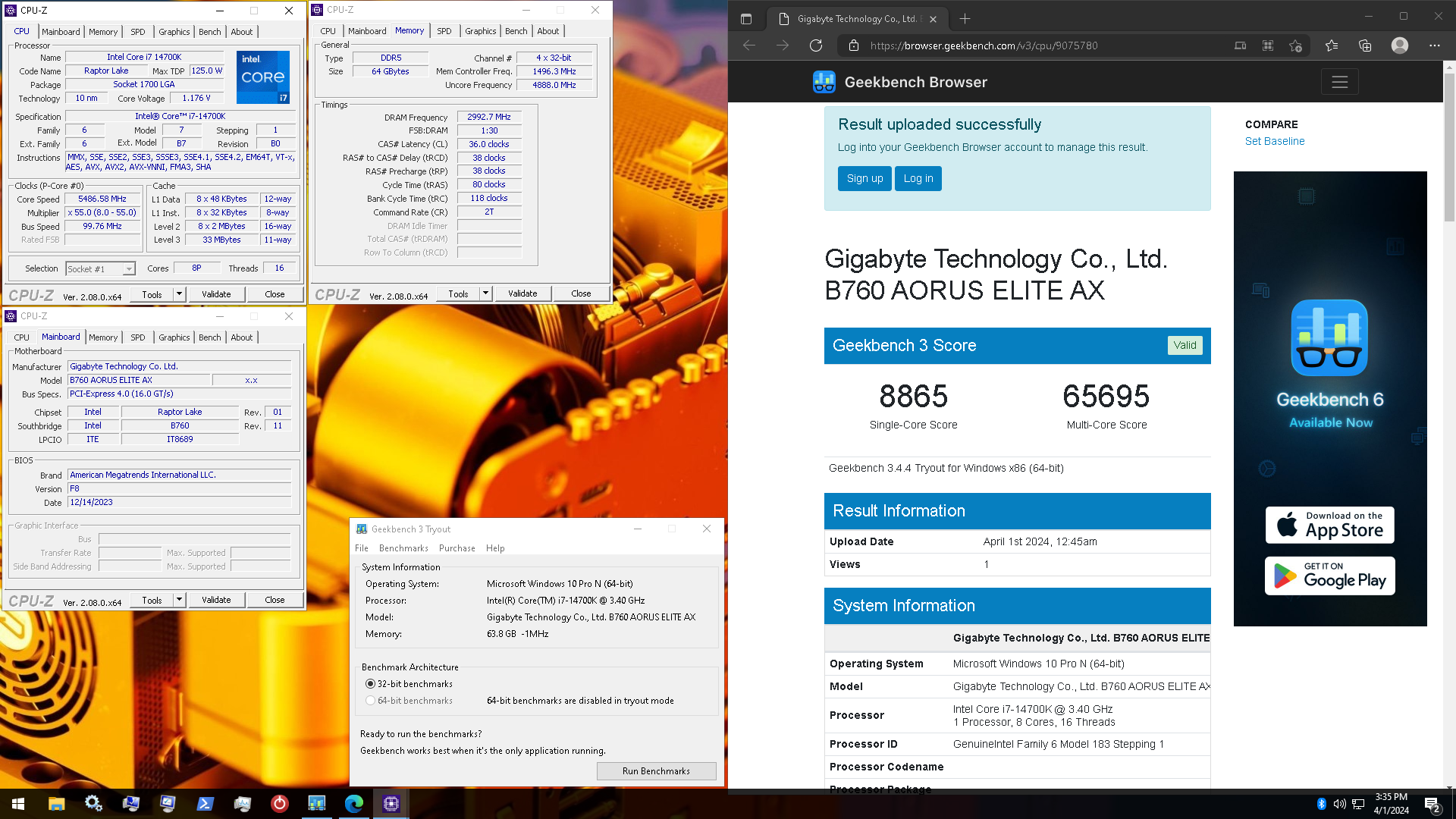Open a new browser tab
The width and height of the screenshot is (1456, 819).
point(965,19)
